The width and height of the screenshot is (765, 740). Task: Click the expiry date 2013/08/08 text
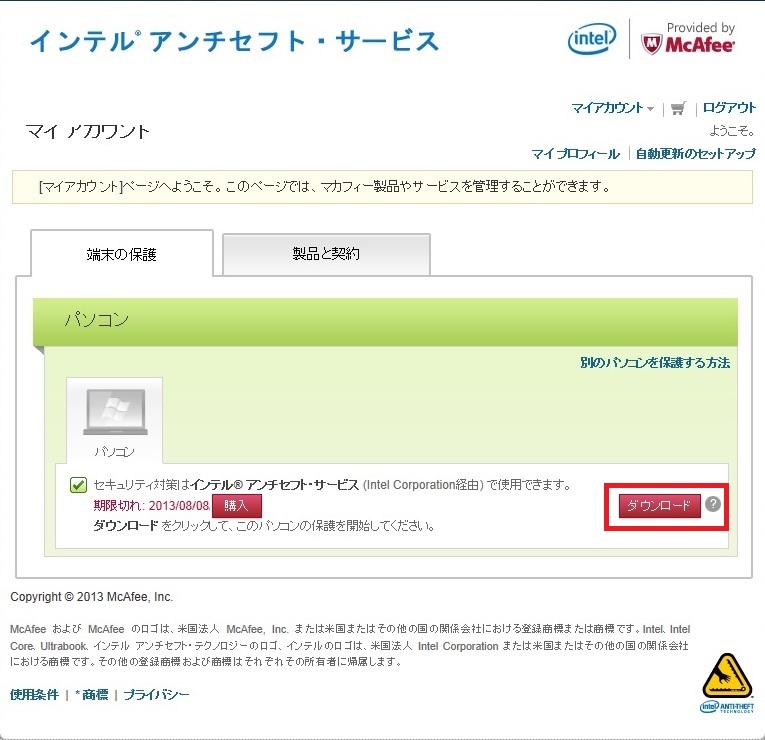pyautogui.click(x=179, y=505)
